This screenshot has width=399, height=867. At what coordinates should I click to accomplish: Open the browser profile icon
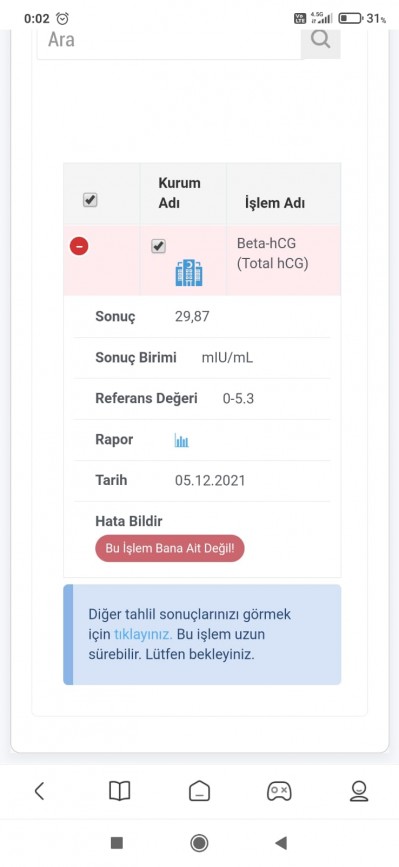click(359, 791)
